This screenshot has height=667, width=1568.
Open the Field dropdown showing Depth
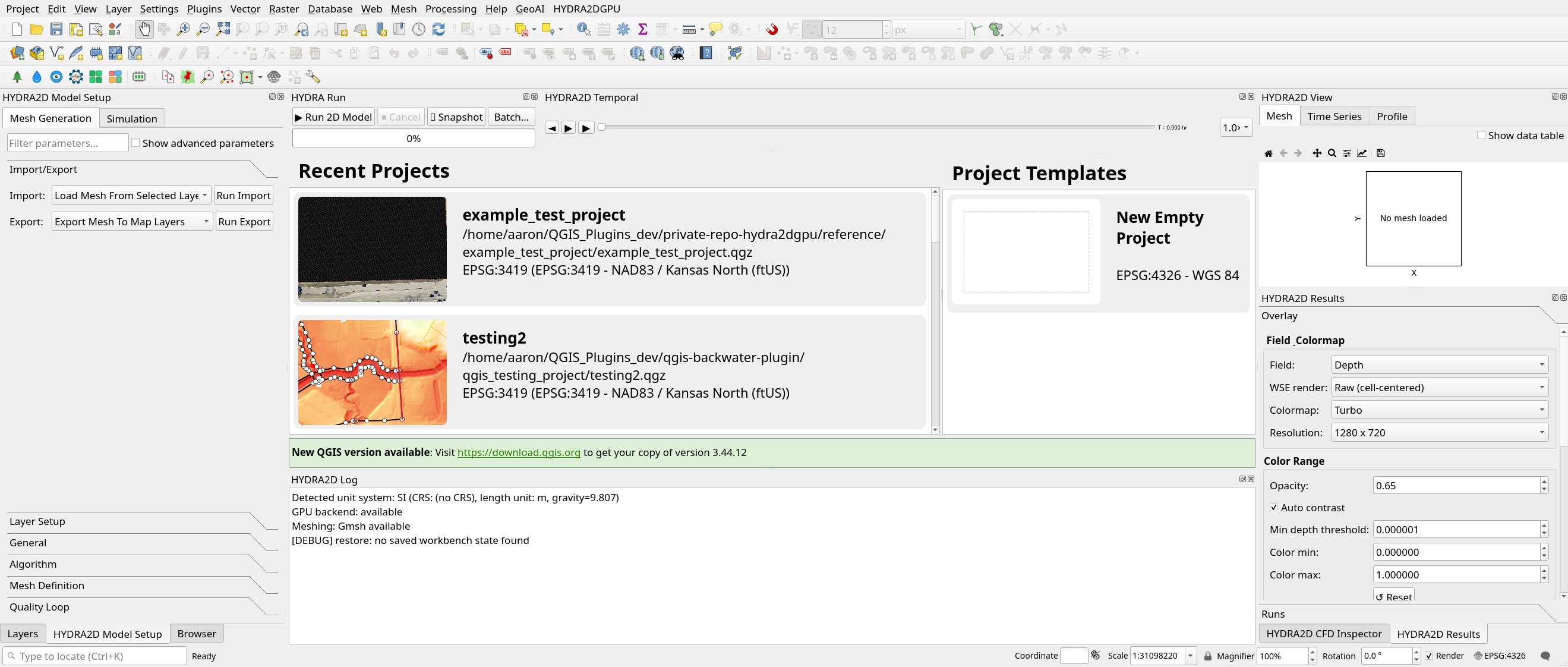[x=1440, y=365]
